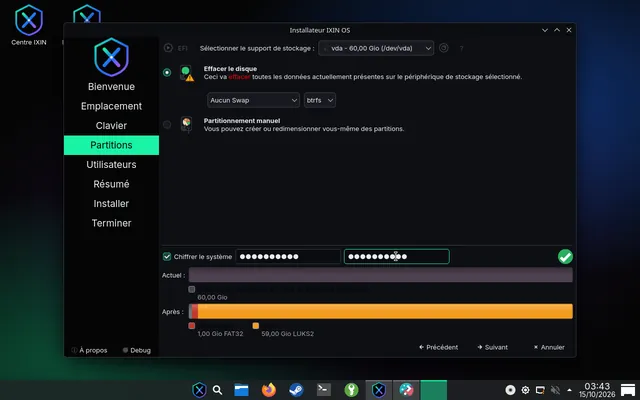This screenshot has width=640, height=400.
Task: Click the Actuel disk layout bar
Action: click(x=380, y=275)
